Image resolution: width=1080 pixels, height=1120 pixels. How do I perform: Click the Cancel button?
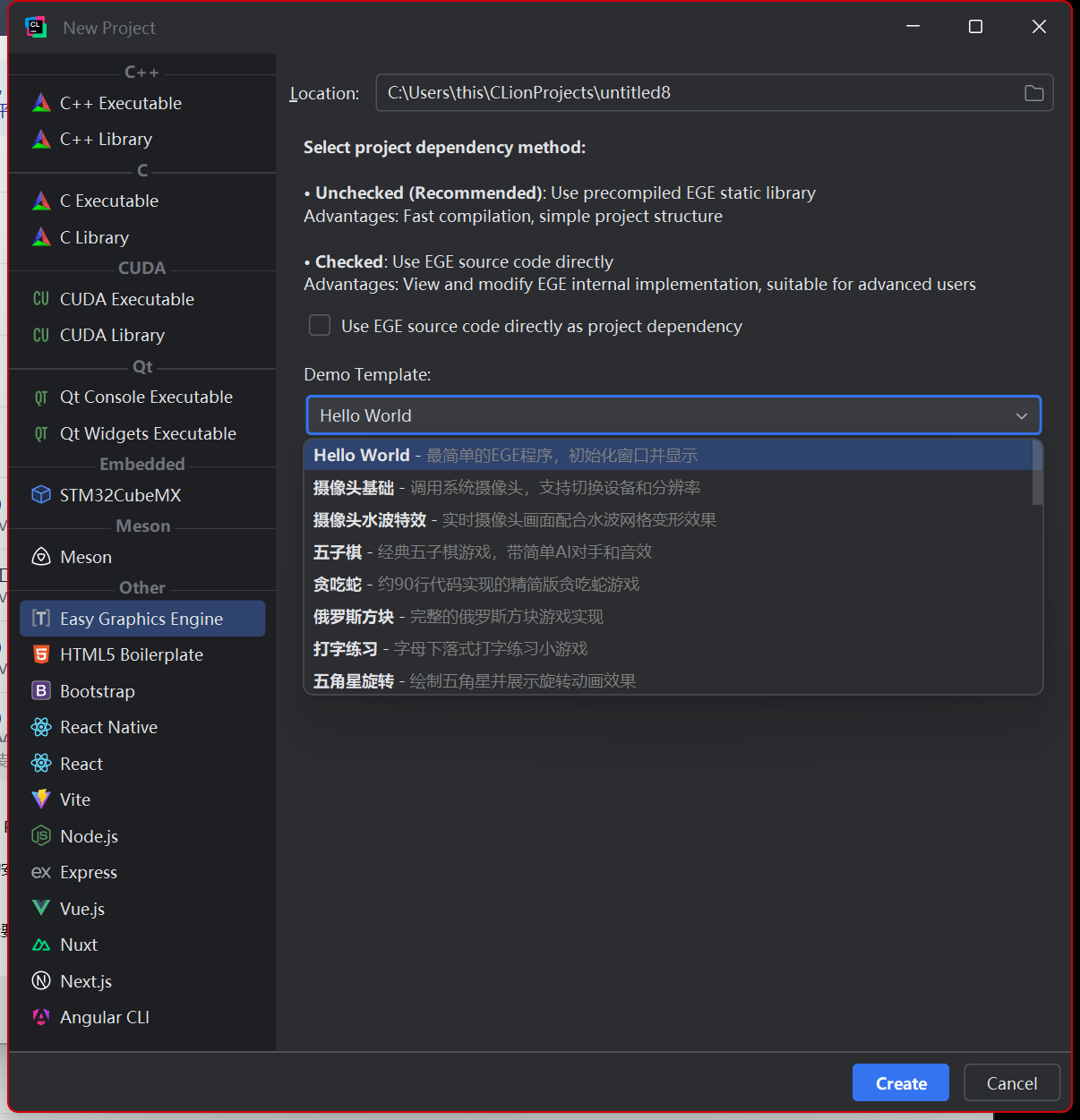pyautogui.click(x=1011, y=1083)
